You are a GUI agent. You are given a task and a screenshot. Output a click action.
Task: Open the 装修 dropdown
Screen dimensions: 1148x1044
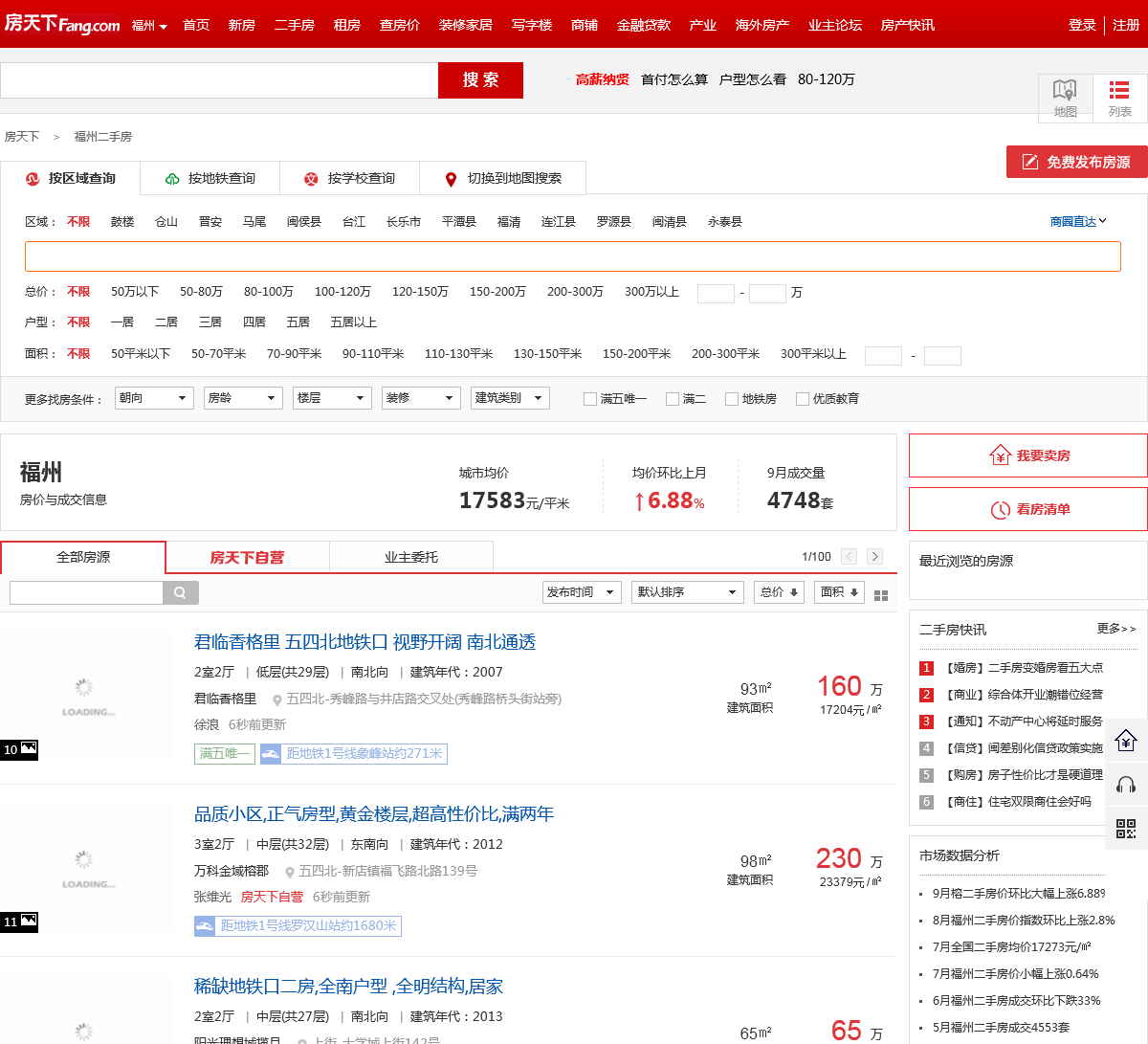pos(421,398)
